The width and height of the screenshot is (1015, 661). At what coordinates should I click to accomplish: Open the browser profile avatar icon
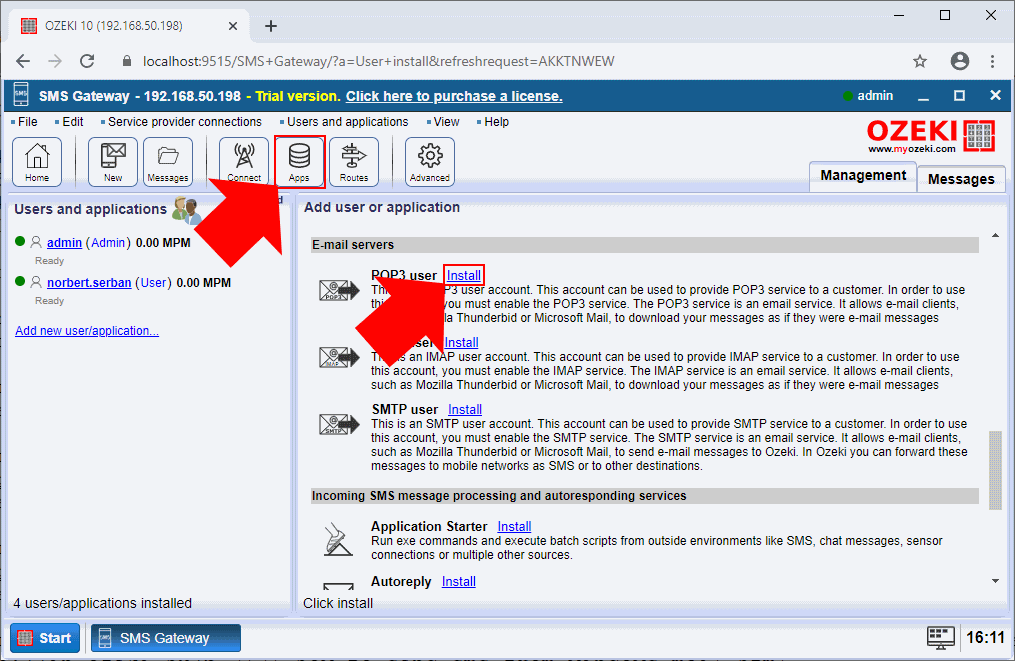pos(960,62)
